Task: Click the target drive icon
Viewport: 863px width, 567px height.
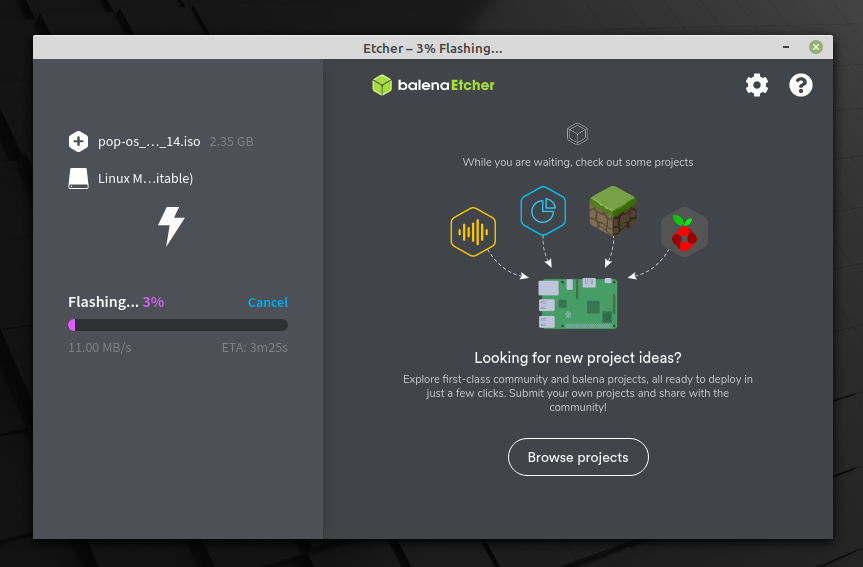Action: (x=78, y=178)
